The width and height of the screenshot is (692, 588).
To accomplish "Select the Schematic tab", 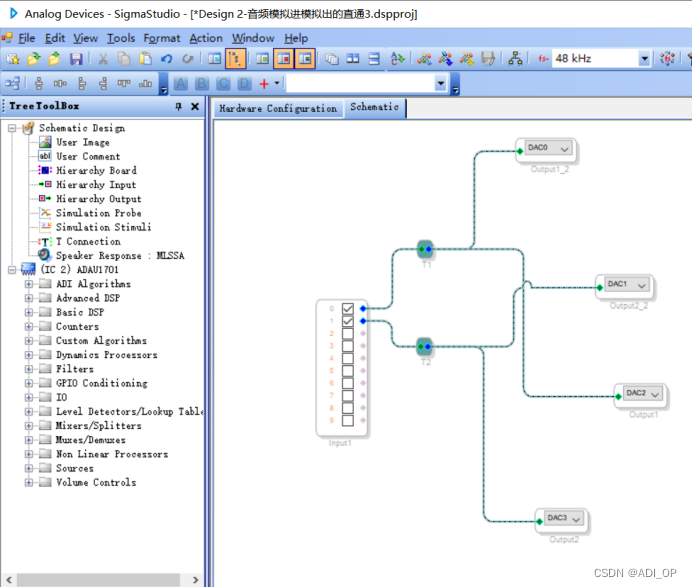I will pyautogui.click(x=374, y=107).
